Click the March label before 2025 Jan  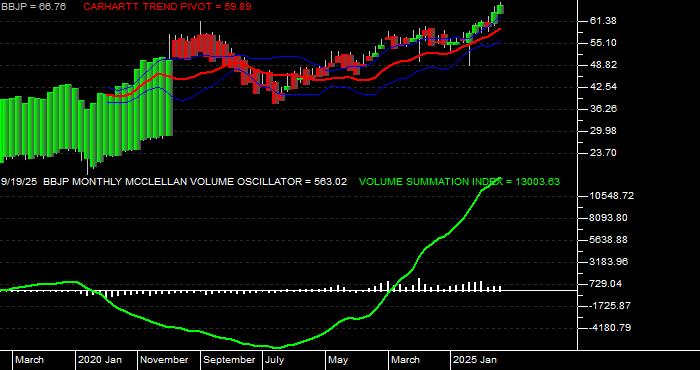405,360
